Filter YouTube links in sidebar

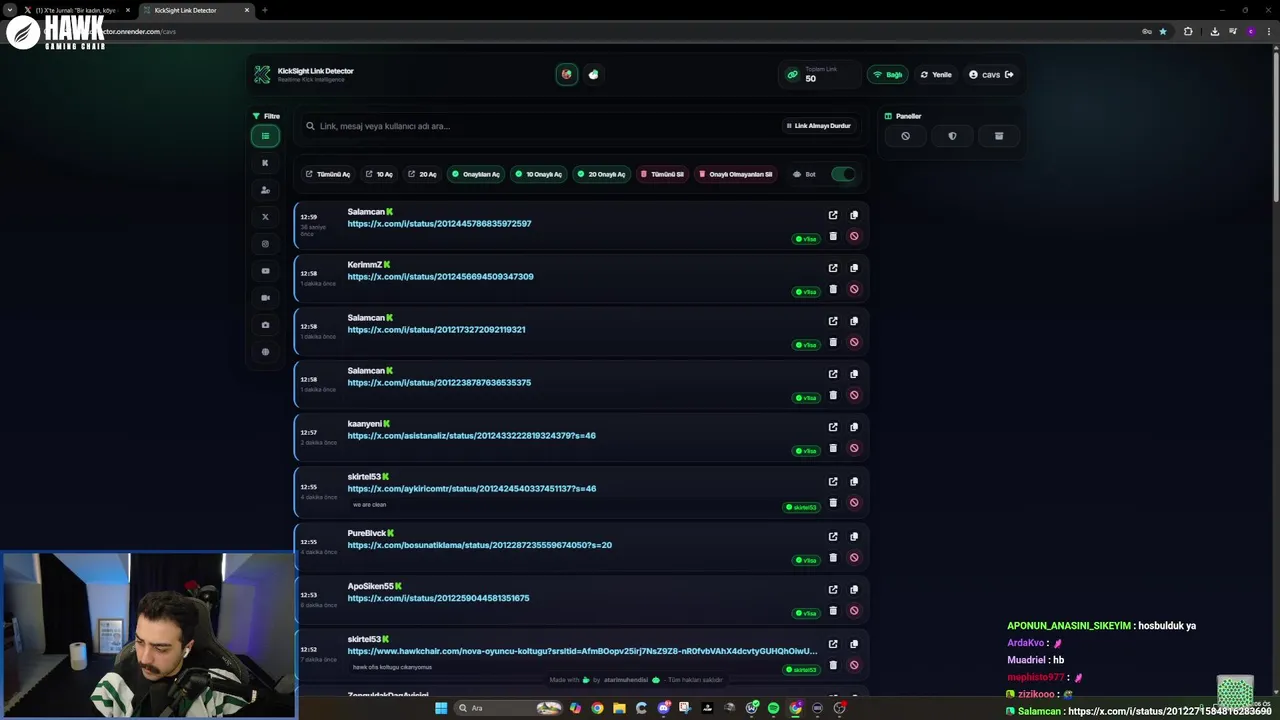[265, 271]
